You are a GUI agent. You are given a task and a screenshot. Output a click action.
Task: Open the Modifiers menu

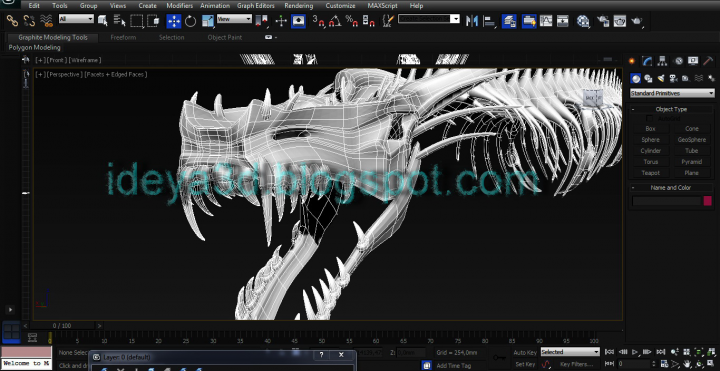point(180,6)
